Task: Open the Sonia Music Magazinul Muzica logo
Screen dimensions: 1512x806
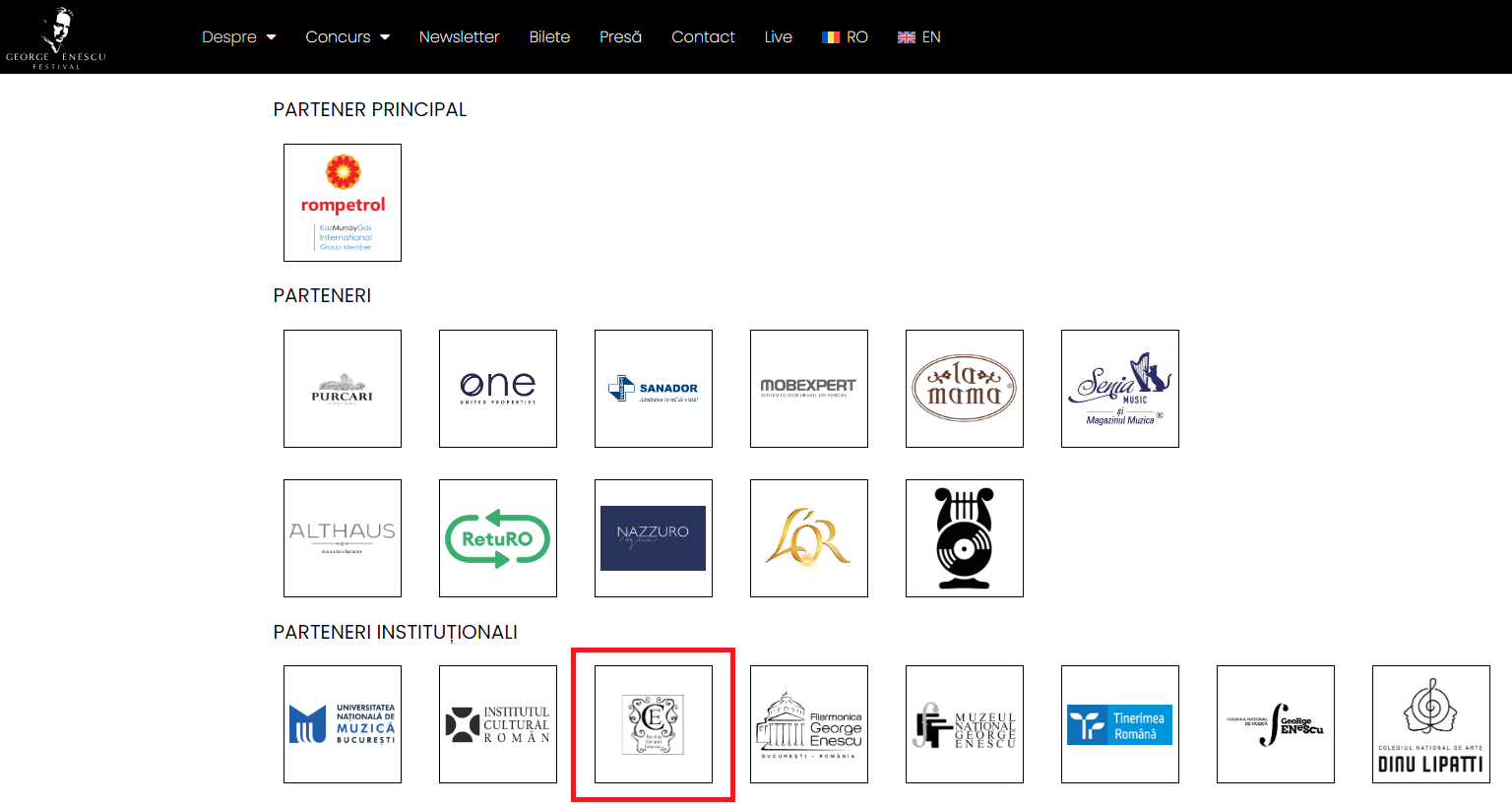Action: [x=1120, y=389]
